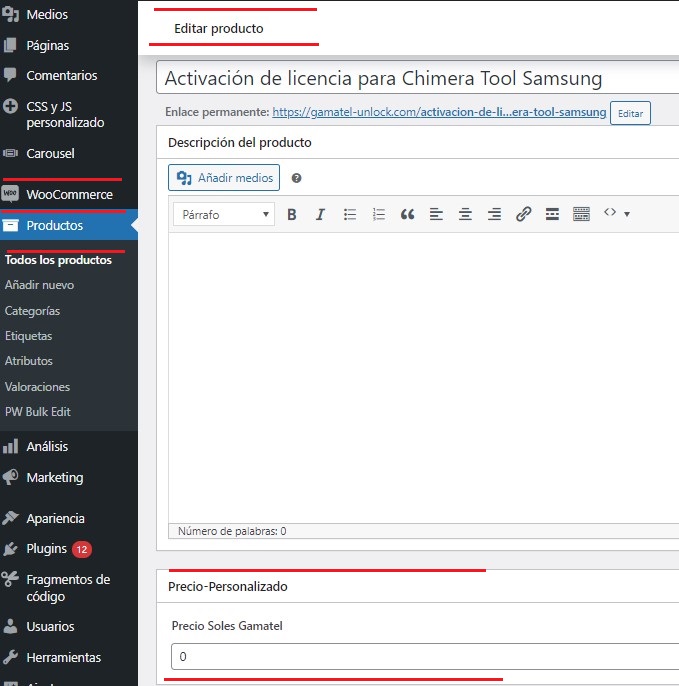This screenshot has width=679, height=686.
Task: Align text to the right
Action: click(x=494, y=214)
